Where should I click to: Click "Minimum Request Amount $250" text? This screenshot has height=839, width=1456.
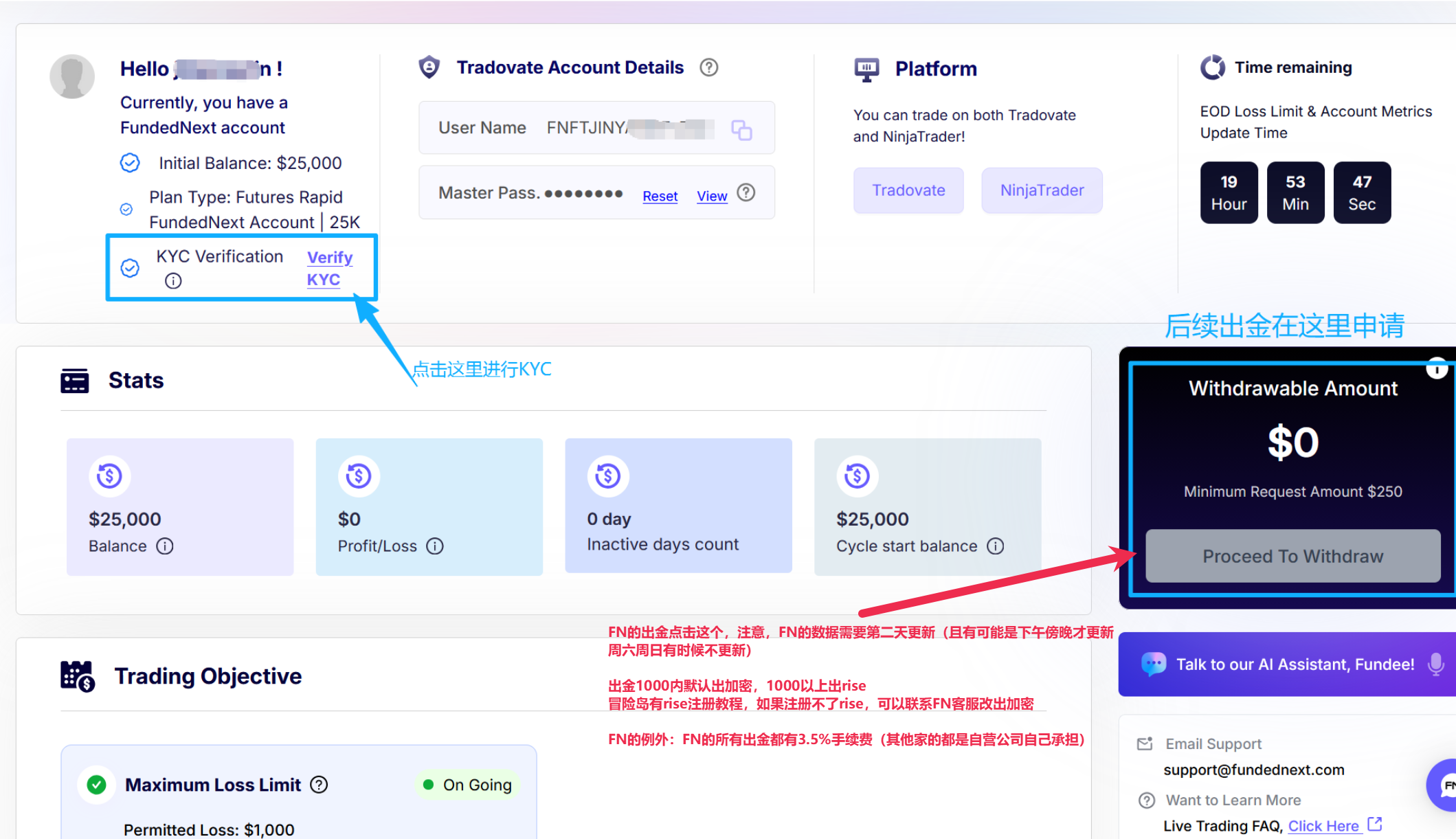[x=1293, y=492]
